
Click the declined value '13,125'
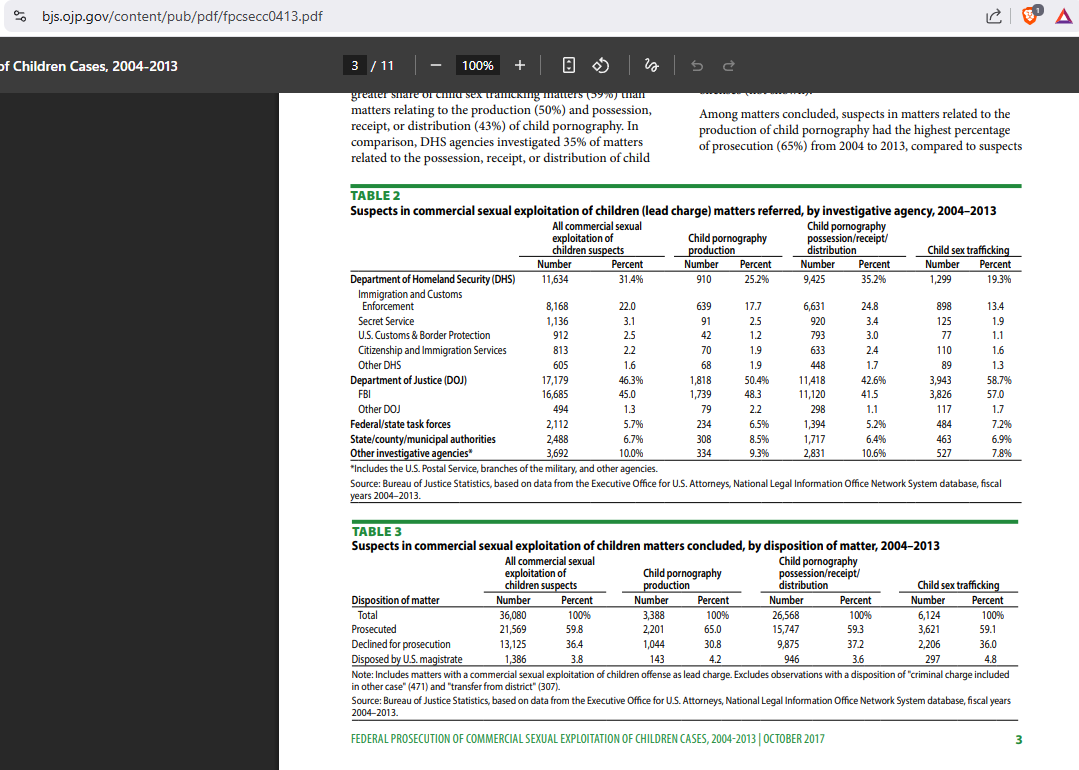[x=513, y=644]
